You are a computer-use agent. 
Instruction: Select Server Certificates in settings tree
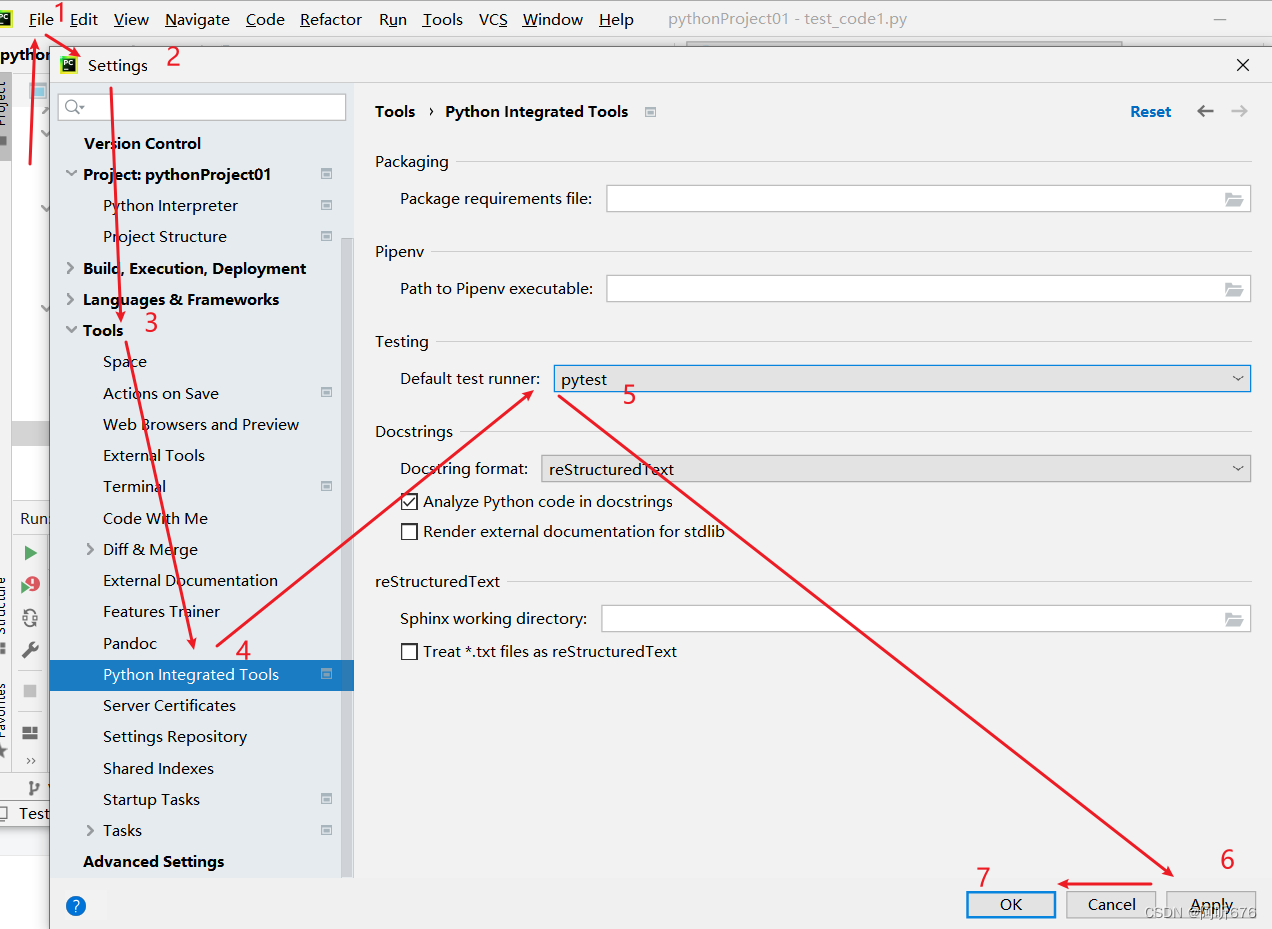(x=169, y=705)
